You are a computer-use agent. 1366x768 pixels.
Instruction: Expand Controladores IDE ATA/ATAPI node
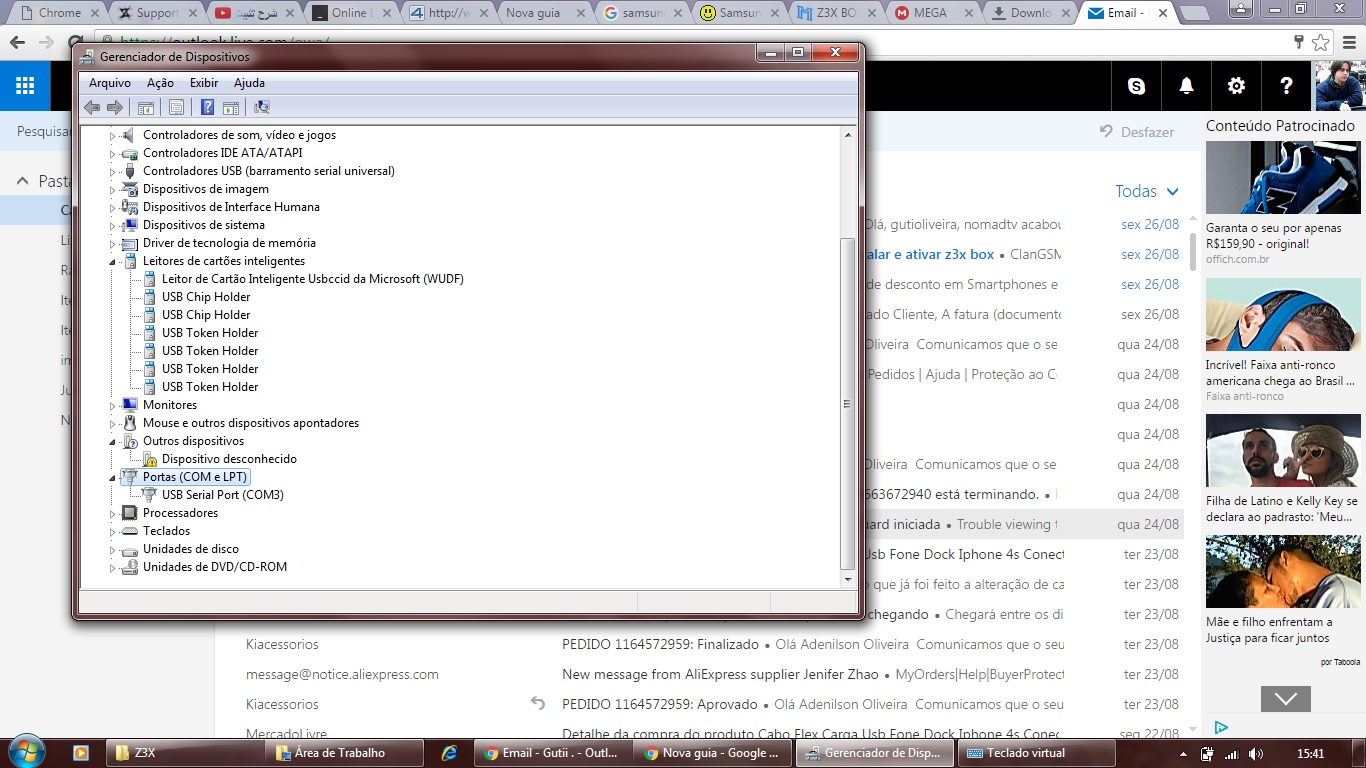[113, 153]
